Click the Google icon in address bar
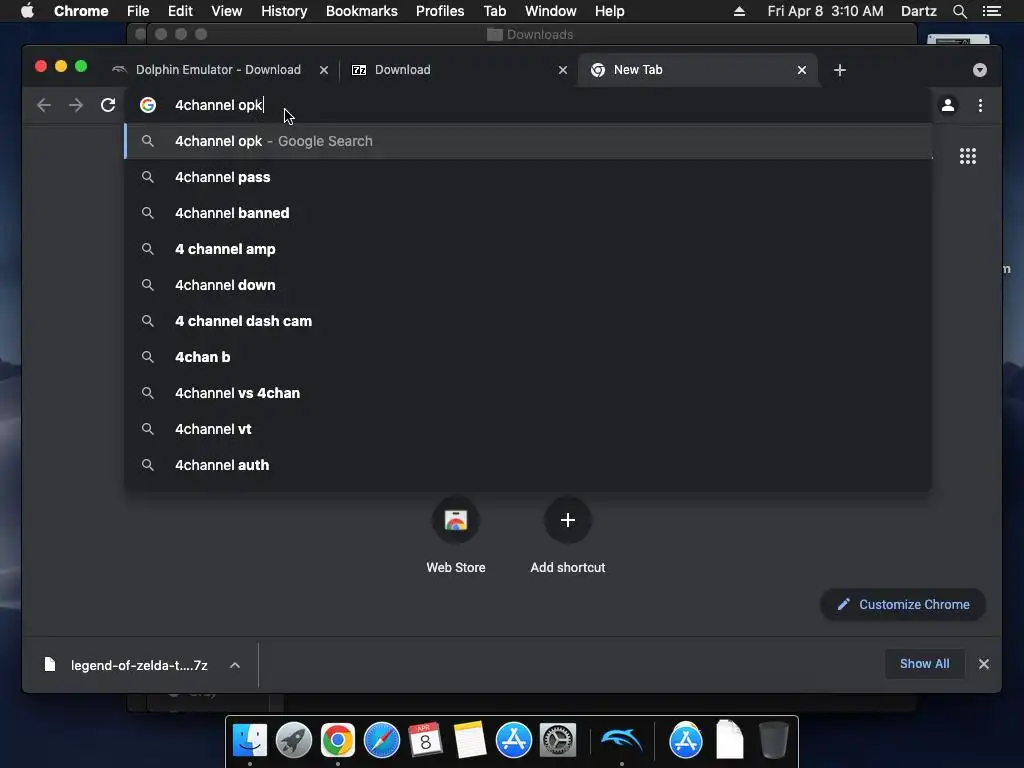 coord(148,105)
